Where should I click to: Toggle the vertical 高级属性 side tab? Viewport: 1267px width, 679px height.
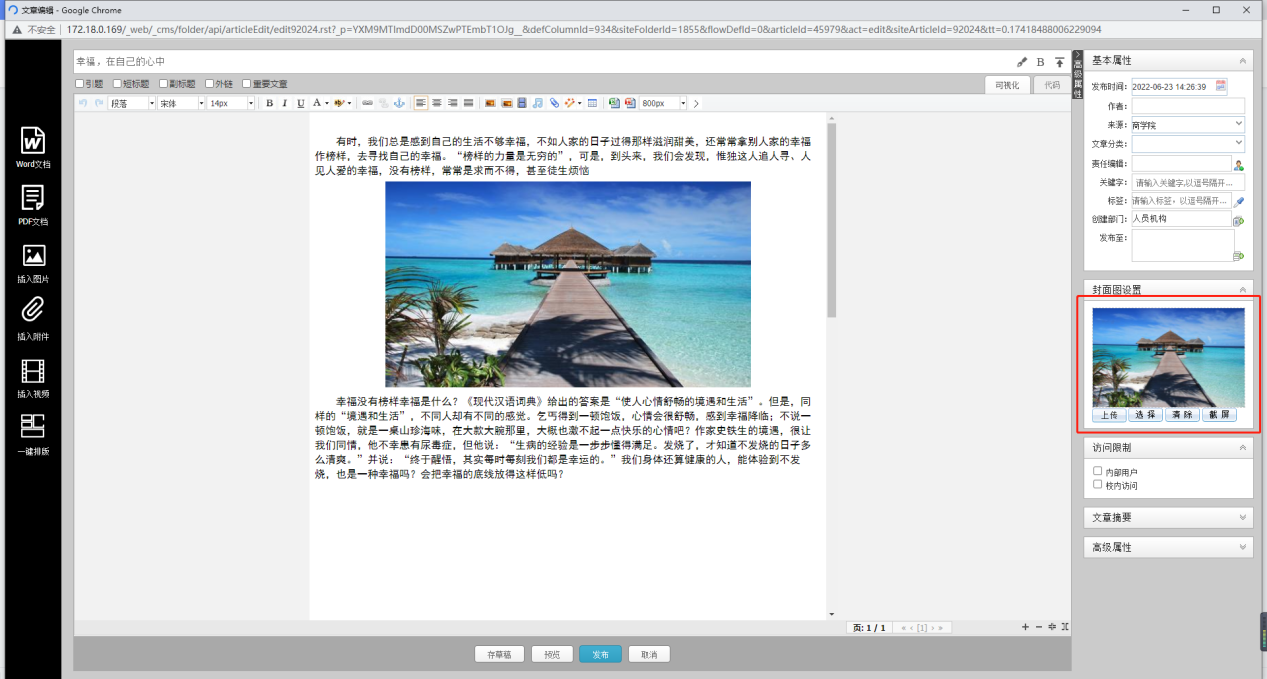pyautogui.click(x=1078, y=75)
